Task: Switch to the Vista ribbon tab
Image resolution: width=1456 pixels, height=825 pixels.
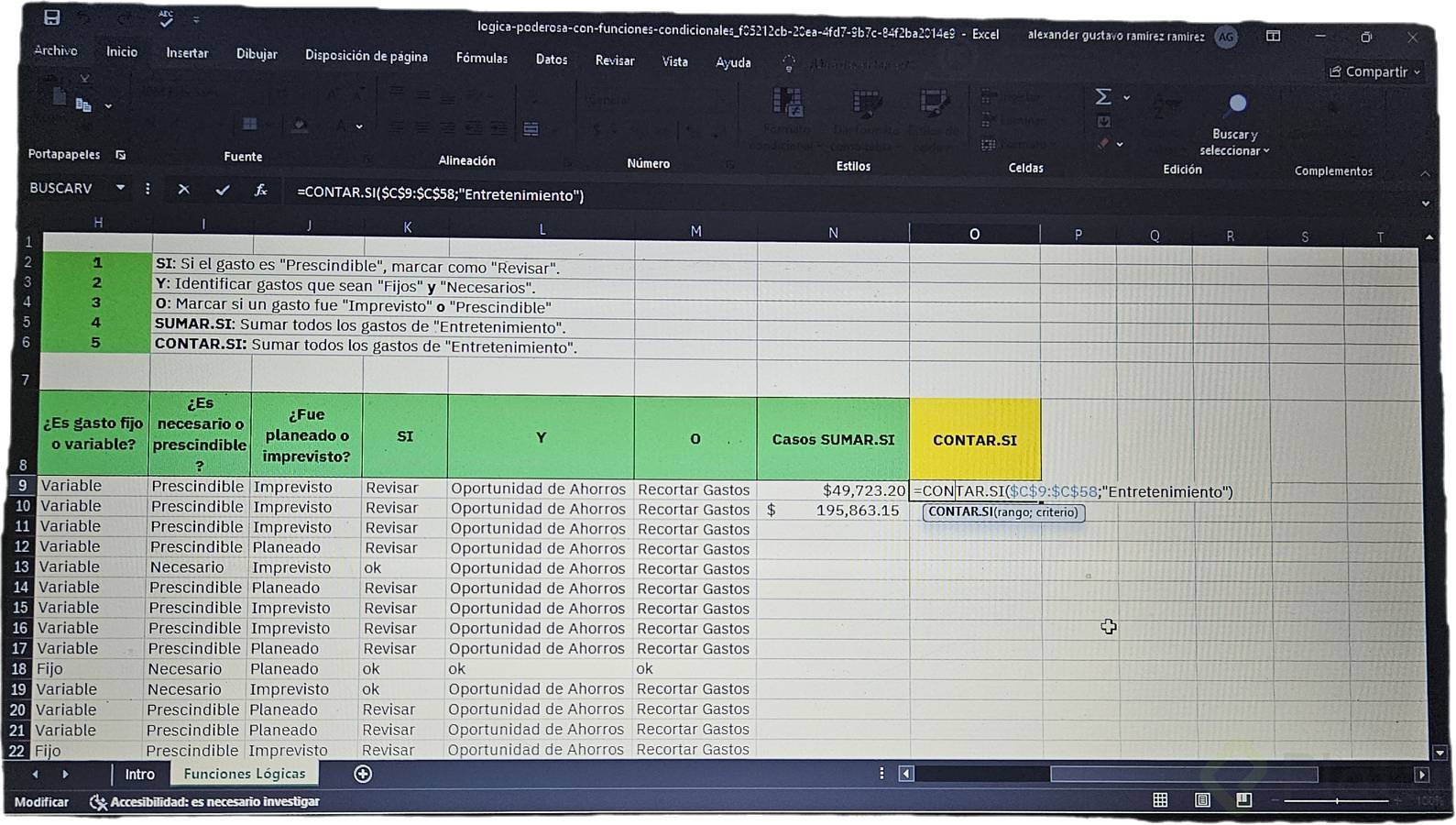Action: tap(675, 61)
